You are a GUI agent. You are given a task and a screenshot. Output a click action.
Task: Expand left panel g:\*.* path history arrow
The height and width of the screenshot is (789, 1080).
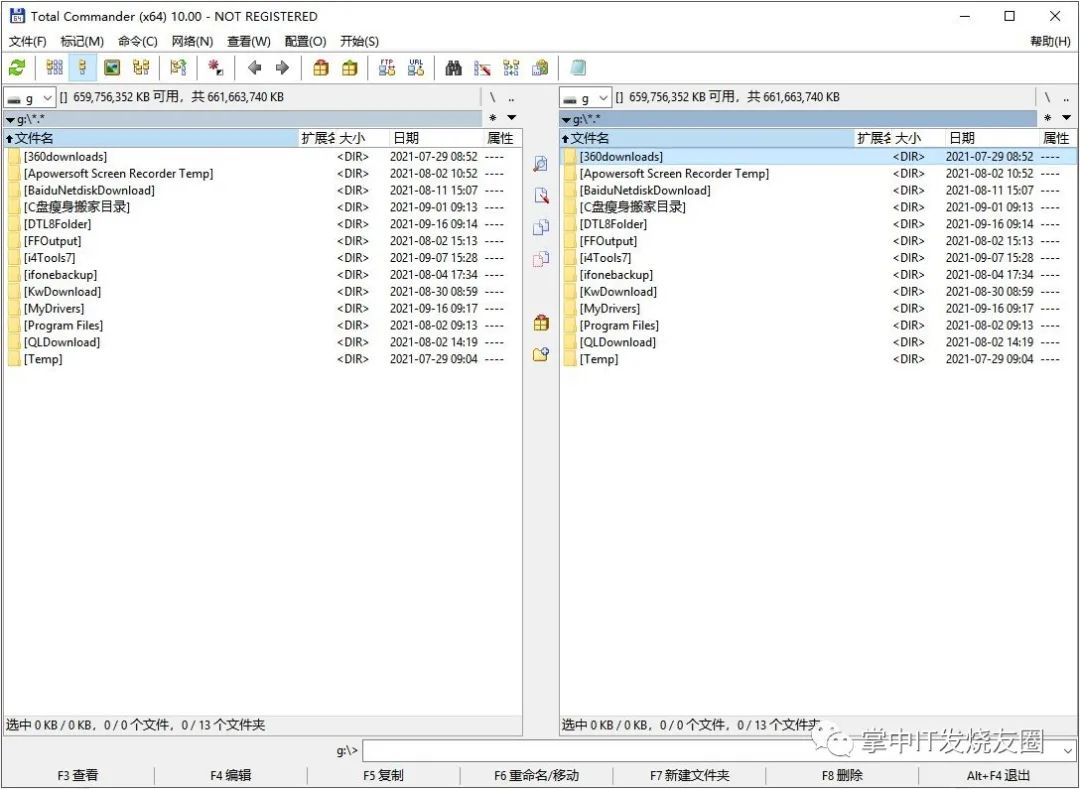(10, 120)
